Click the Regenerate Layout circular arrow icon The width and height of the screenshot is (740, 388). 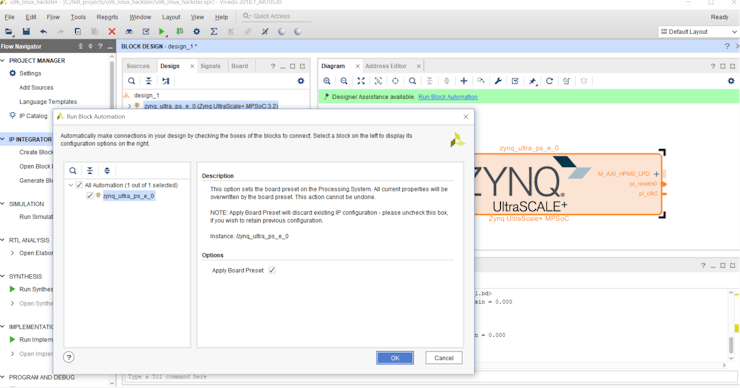pyautogui.click(x=549, y=81)
